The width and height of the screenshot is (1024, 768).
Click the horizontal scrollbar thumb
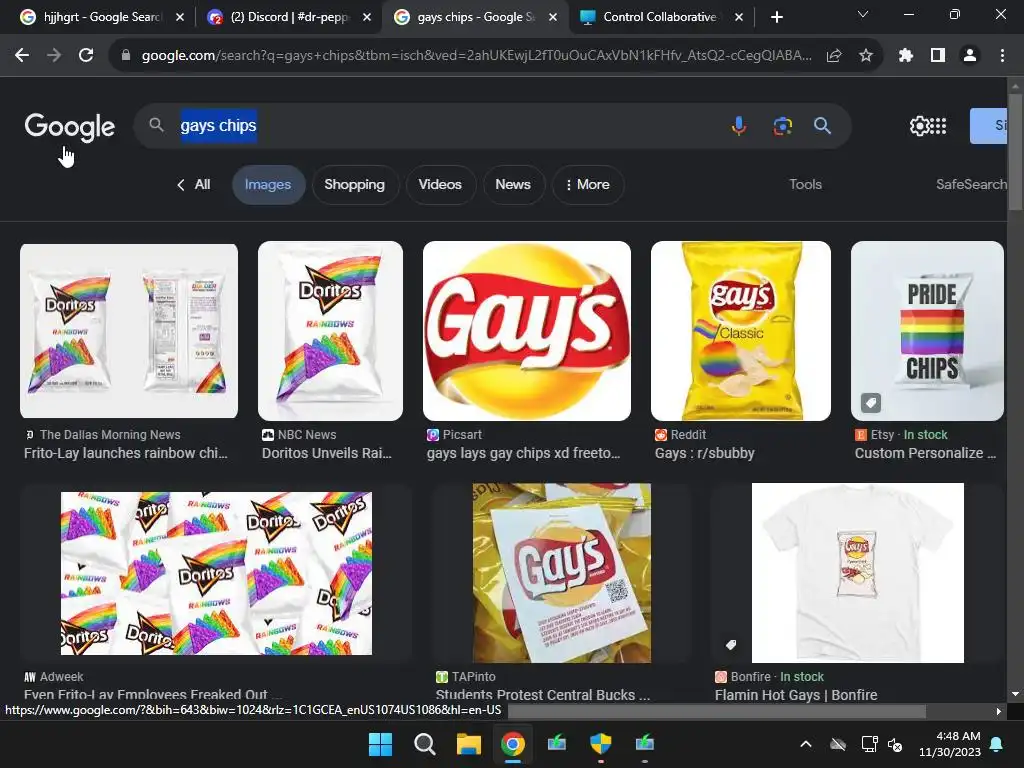click(716, 711)
